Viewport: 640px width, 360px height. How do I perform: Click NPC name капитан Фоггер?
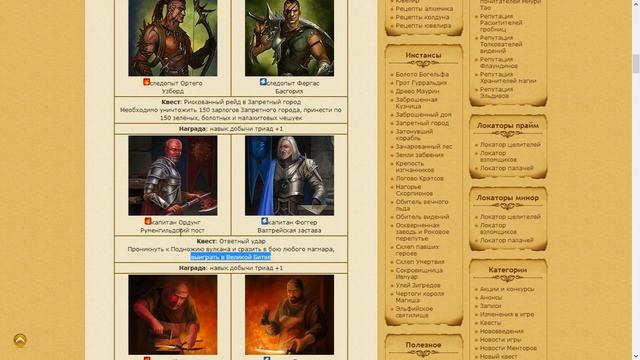click(293, 222)
